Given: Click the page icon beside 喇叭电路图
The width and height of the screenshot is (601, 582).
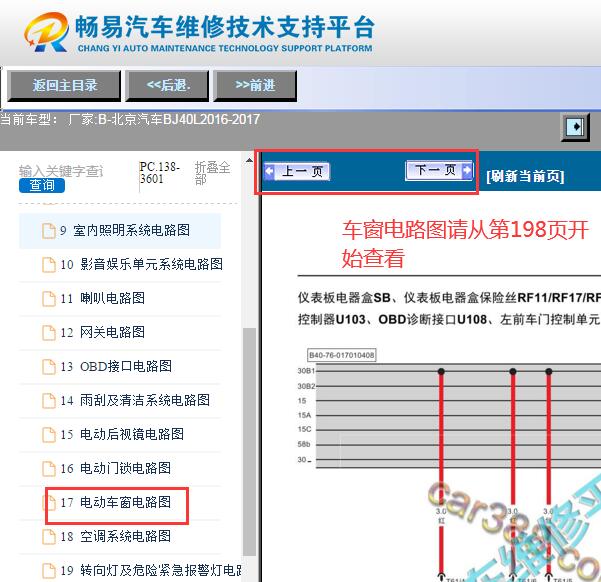Looking at the screenshot, I should pos(49,299).
